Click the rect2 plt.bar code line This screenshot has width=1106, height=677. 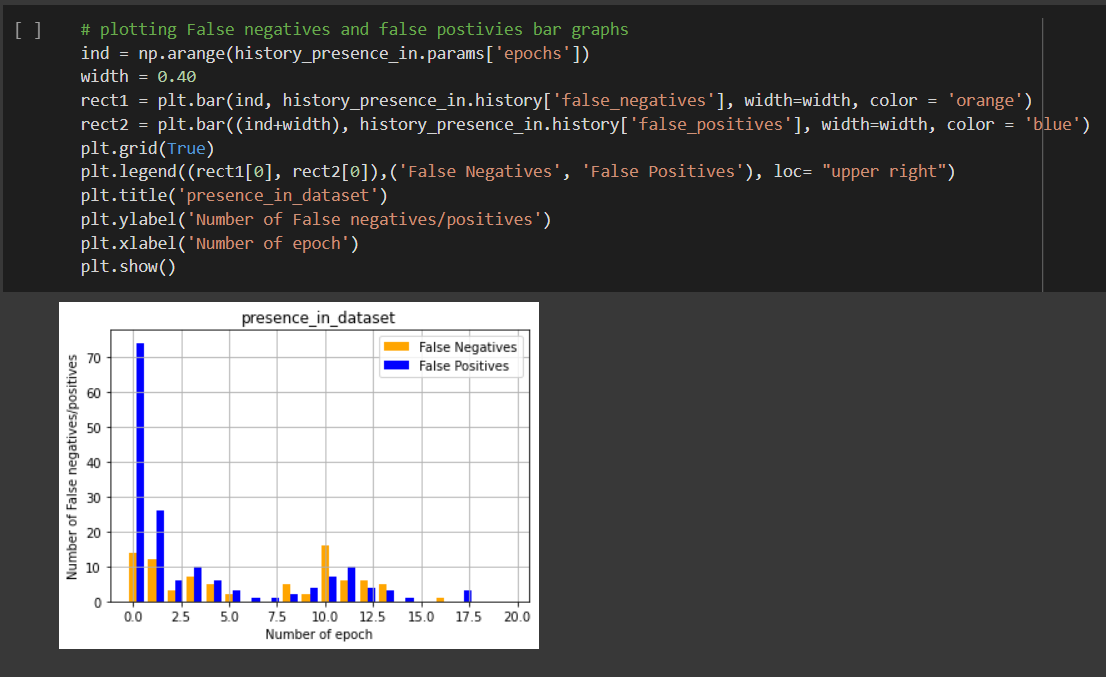coord(585,125)
